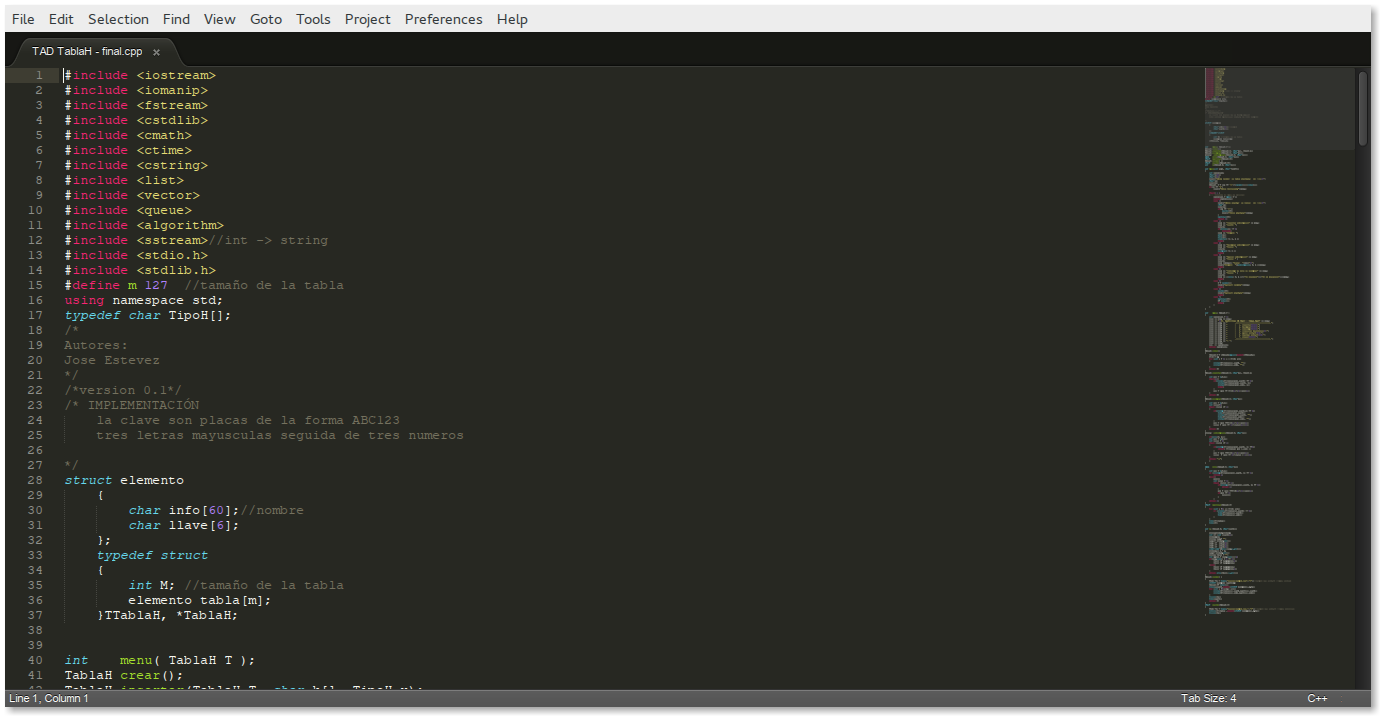The width and height of the screenshot is (1380, 716).
Task: Select the TAD TablaH - final.cpp tab
Action: pos(88,50)
